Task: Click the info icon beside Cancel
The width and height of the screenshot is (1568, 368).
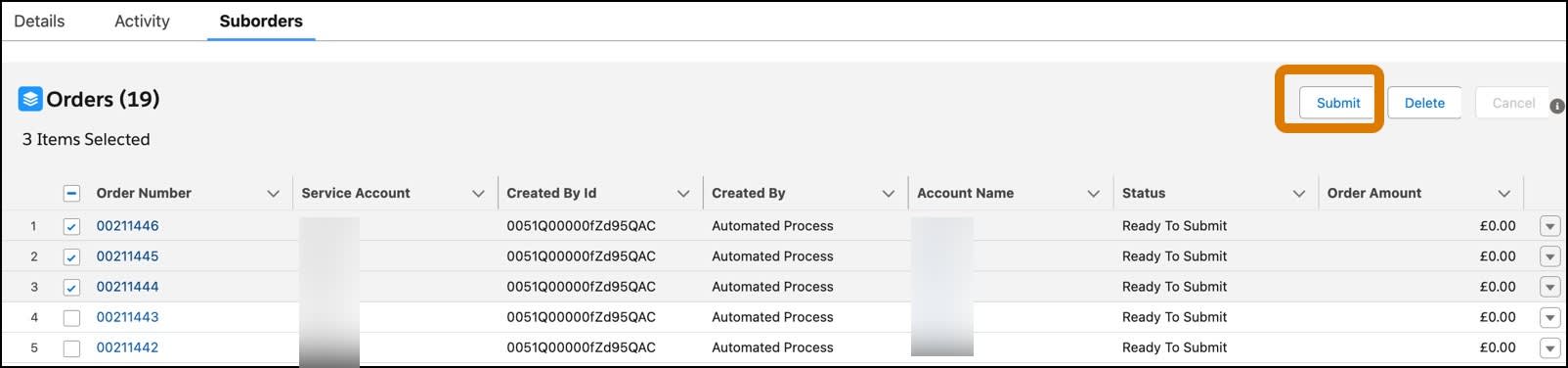Action: click(1557, 106)
